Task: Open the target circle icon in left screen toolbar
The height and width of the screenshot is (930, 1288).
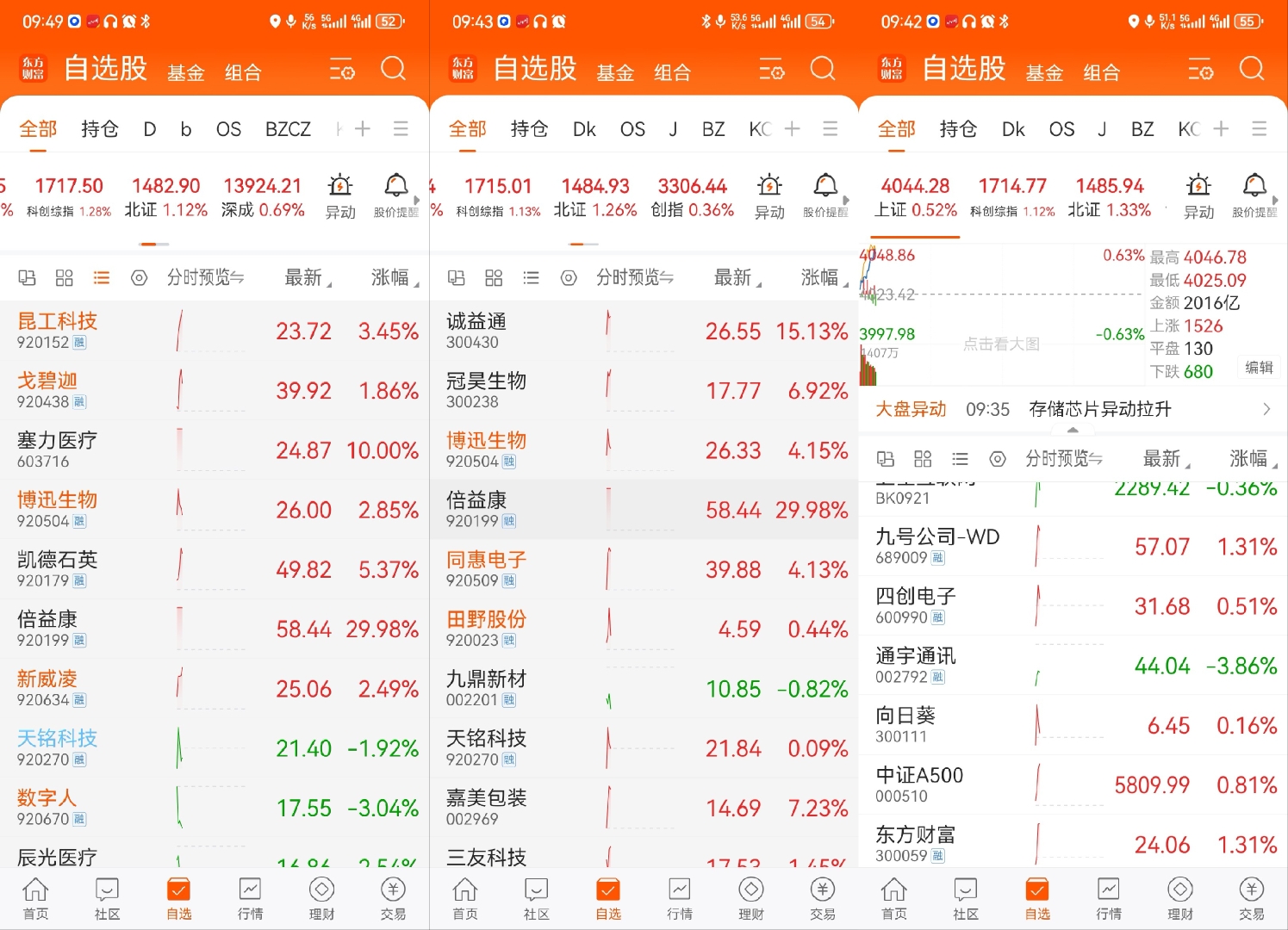Action: coord(139,278)
